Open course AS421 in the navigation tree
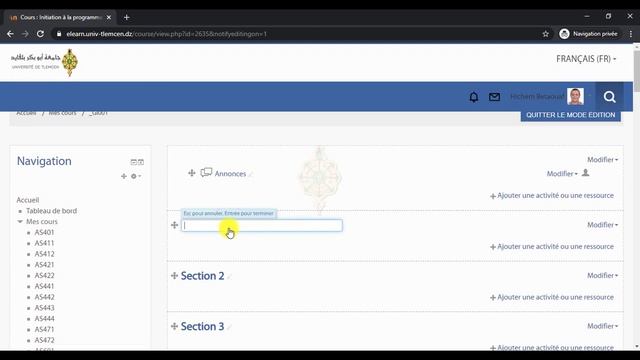This screenshot has height=360, width=640. point(44,265)
